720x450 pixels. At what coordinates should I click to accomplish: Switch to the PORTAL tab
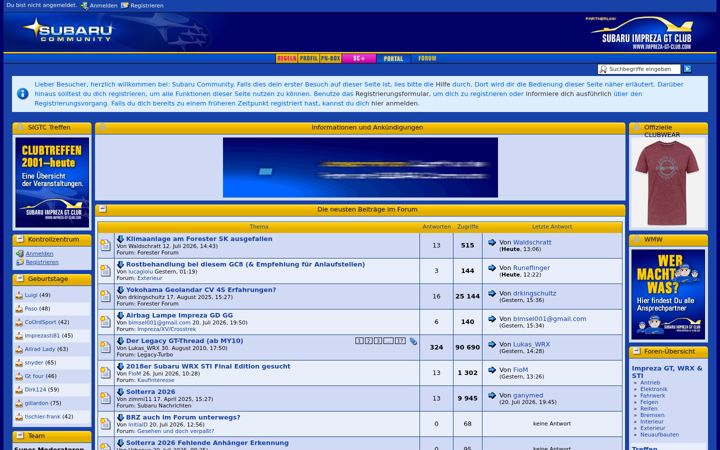pyautogui.click(x=393, y=58)
